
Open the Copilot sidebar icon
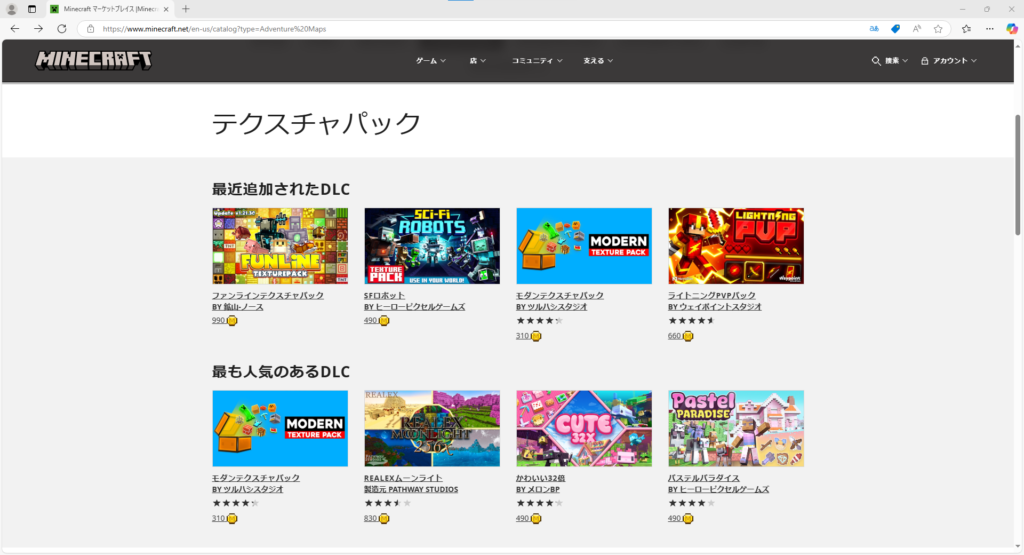1012,29
